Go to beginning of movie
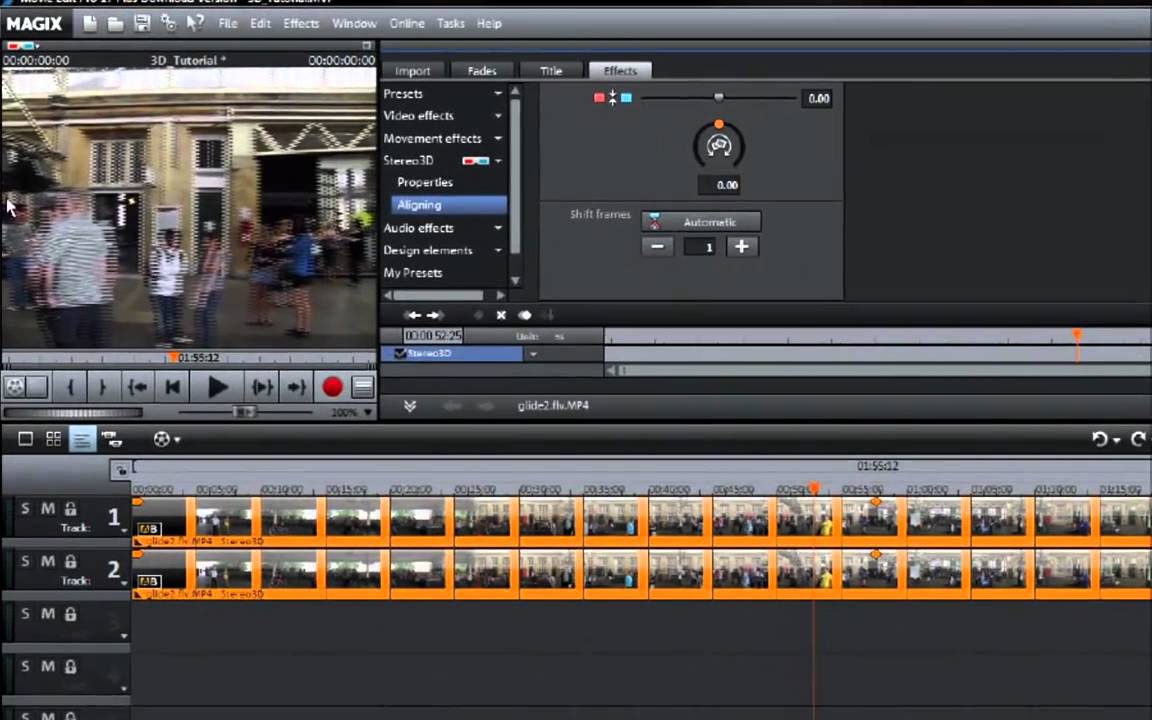Image resolution: width=1152 pixels, height=720 pixels. tap(173, 386)
